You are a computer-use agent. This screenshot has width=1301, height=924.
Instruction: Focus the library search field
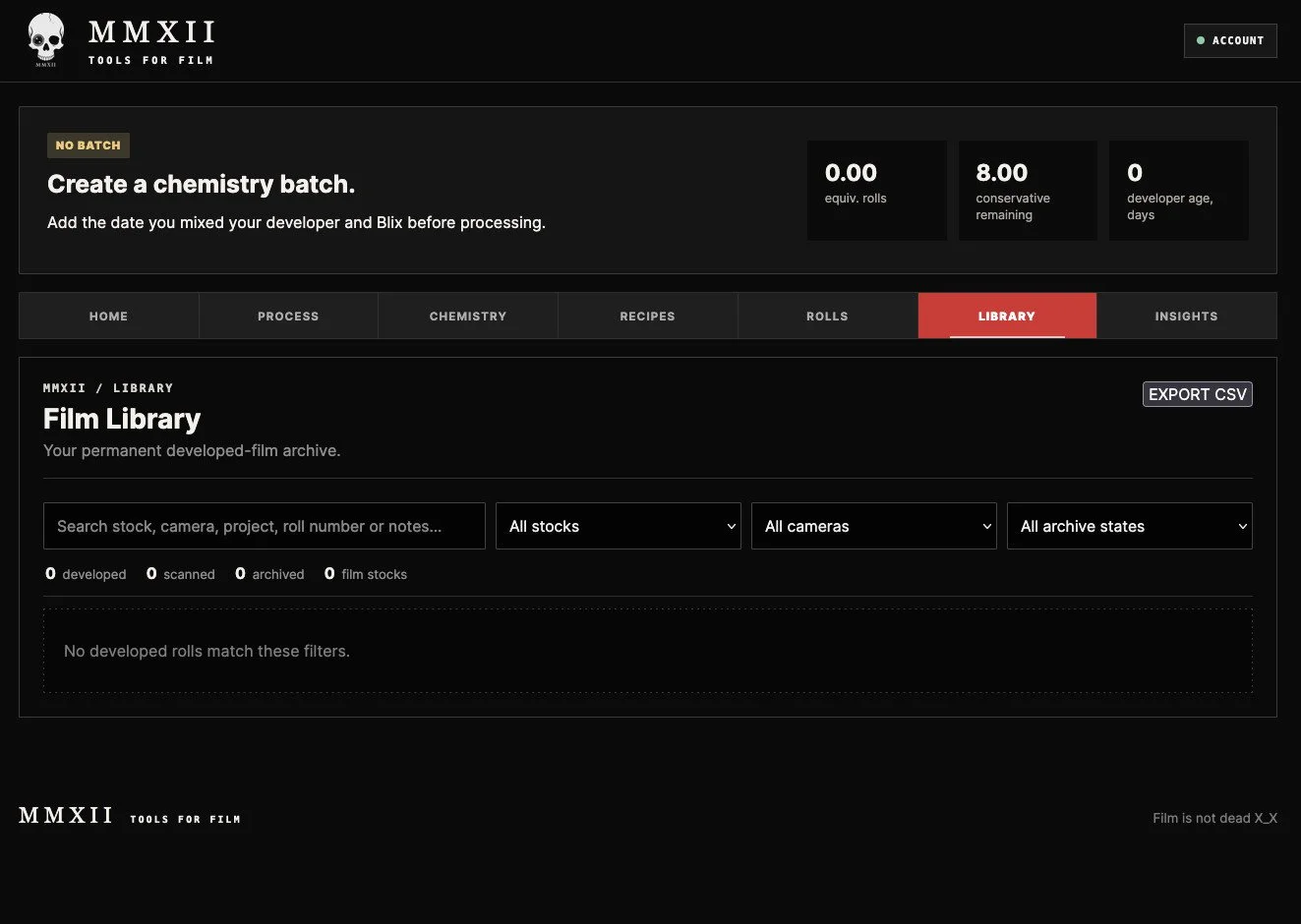click(265, 526)
